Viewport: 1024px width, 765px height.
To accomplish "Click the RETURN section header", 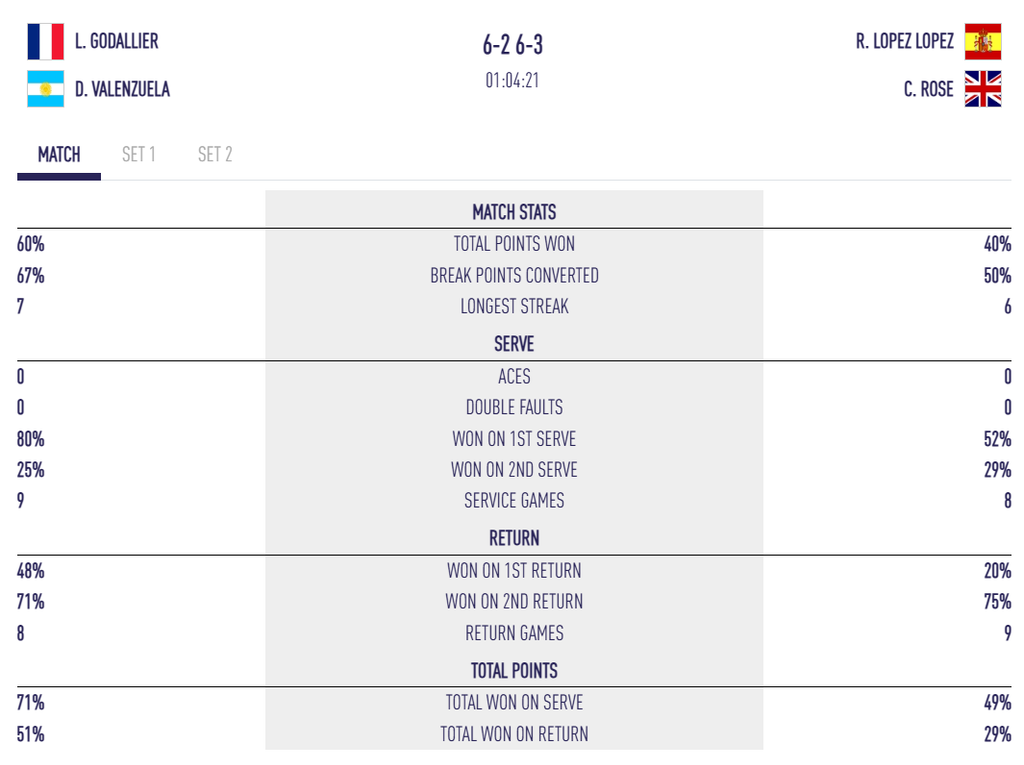I will coord(514,538).
